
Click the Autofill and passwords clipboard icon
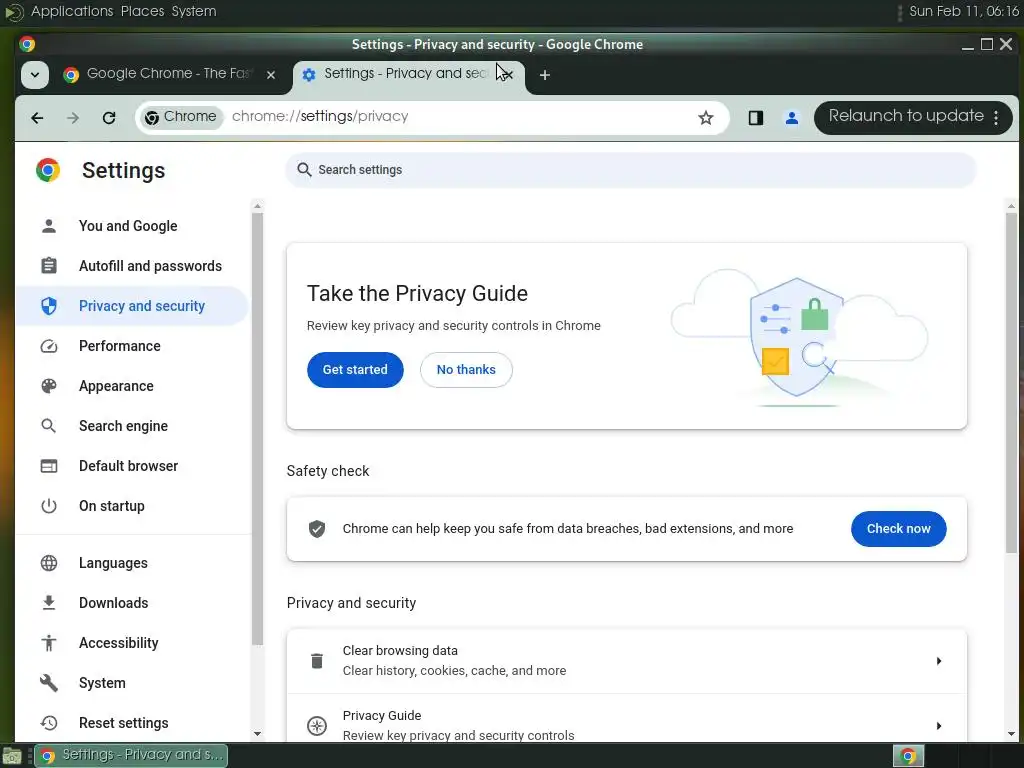point(49,266)
